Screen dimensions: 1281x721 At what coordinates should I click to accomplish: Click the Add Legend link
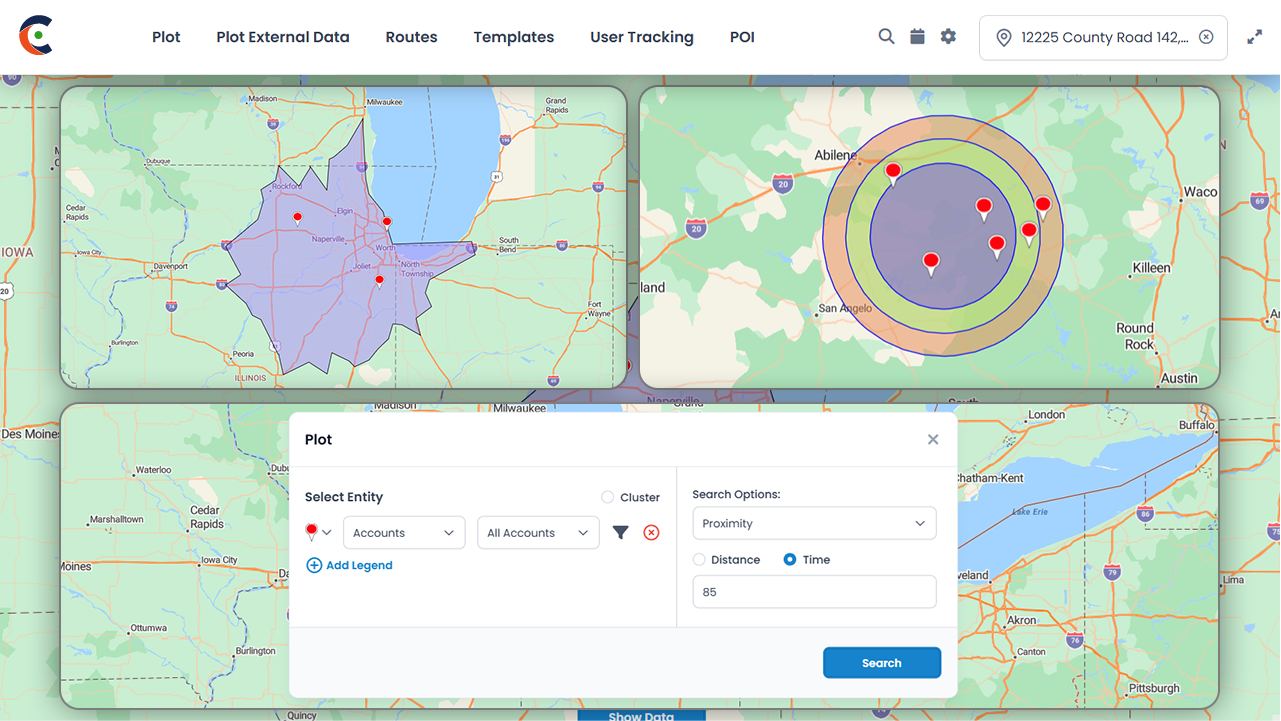point(359,565)
